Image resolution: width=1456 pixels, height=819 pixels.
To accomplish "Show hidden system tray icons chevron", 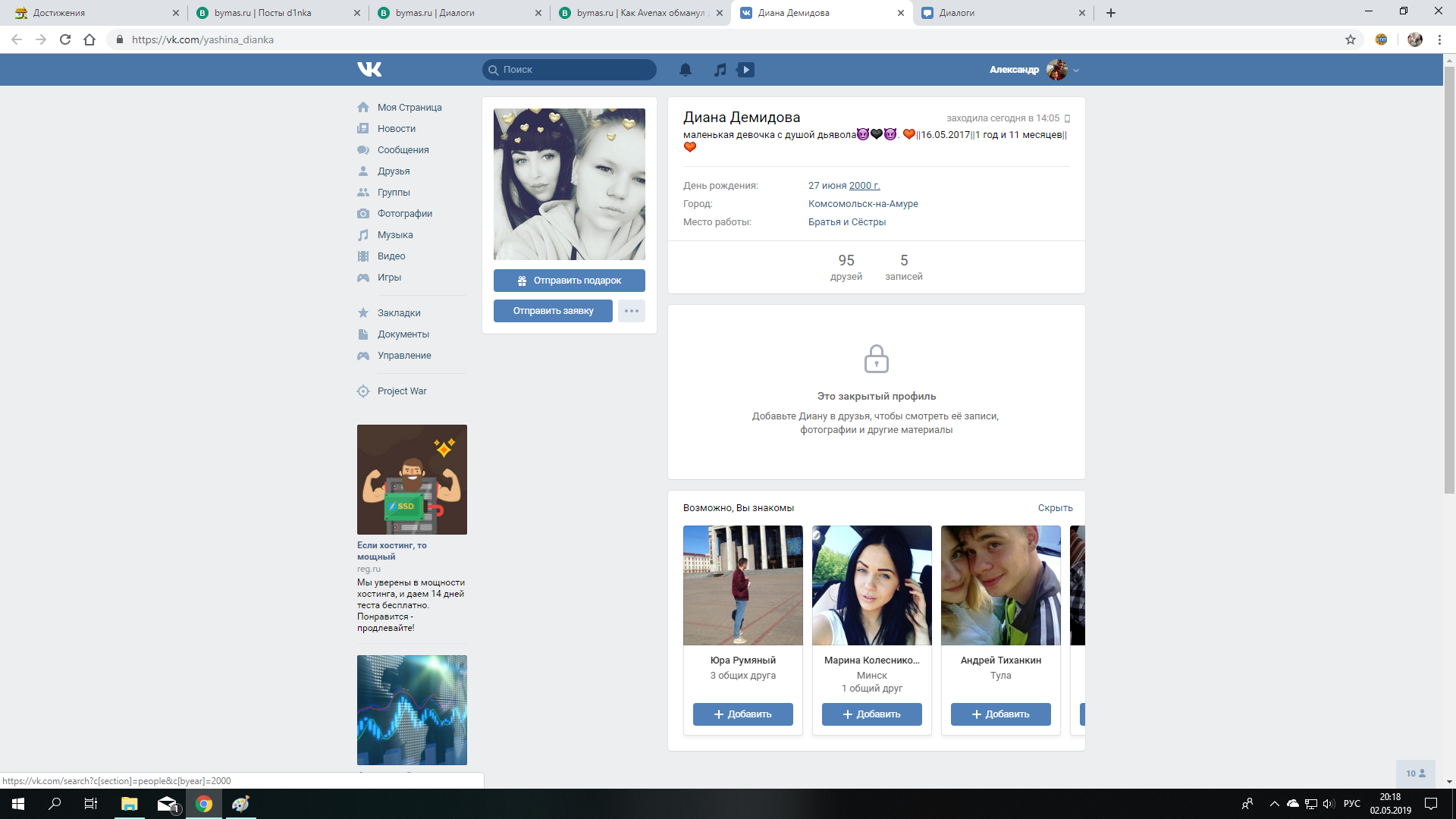I will [x=1274, y=804].
